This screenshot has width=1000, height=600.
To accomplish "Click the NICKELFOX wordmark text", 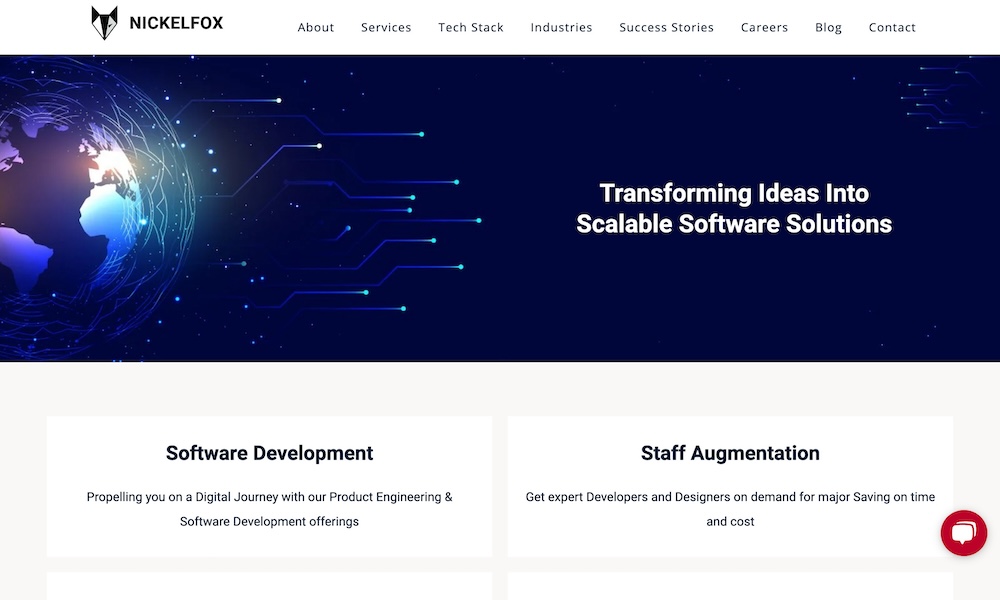I will tap(176, 23).
